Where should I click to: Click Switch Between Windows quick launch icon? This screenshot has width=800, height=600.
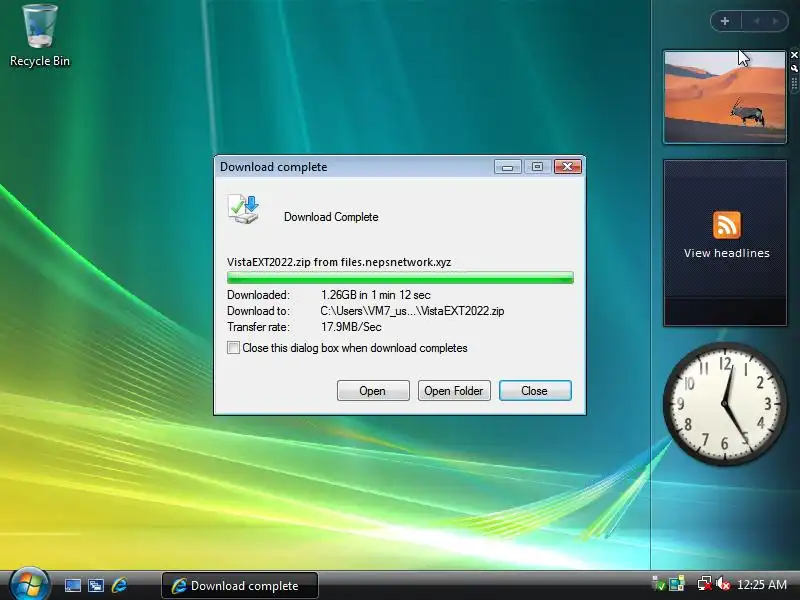pyautogui.click(x=96, y=585)
